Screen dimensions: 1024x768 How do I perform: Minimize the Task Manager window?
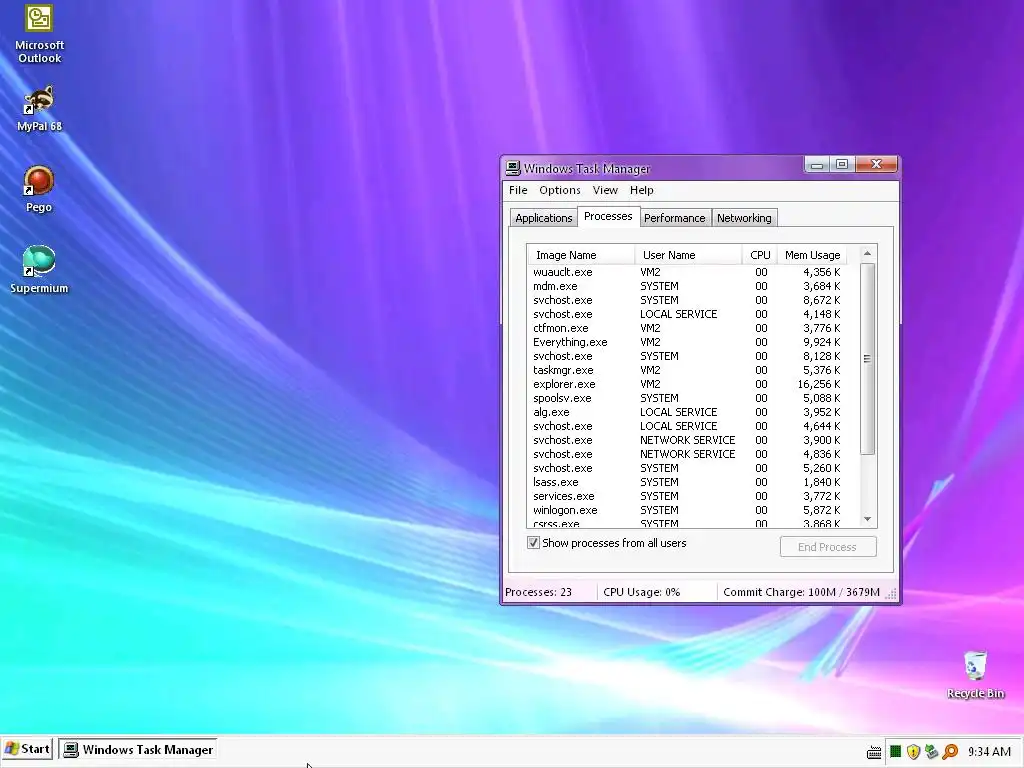click(816, 164)
